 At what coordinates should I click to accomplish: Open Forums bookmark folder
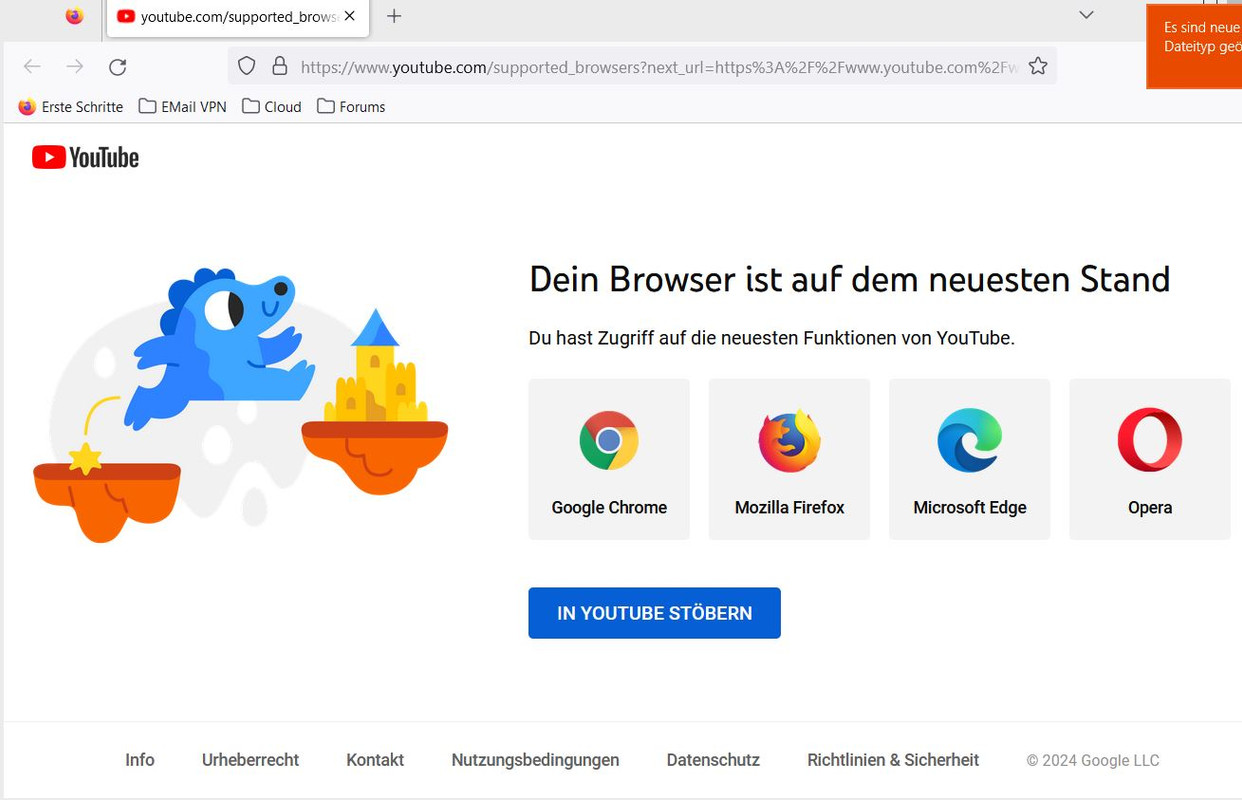[351, 107]
